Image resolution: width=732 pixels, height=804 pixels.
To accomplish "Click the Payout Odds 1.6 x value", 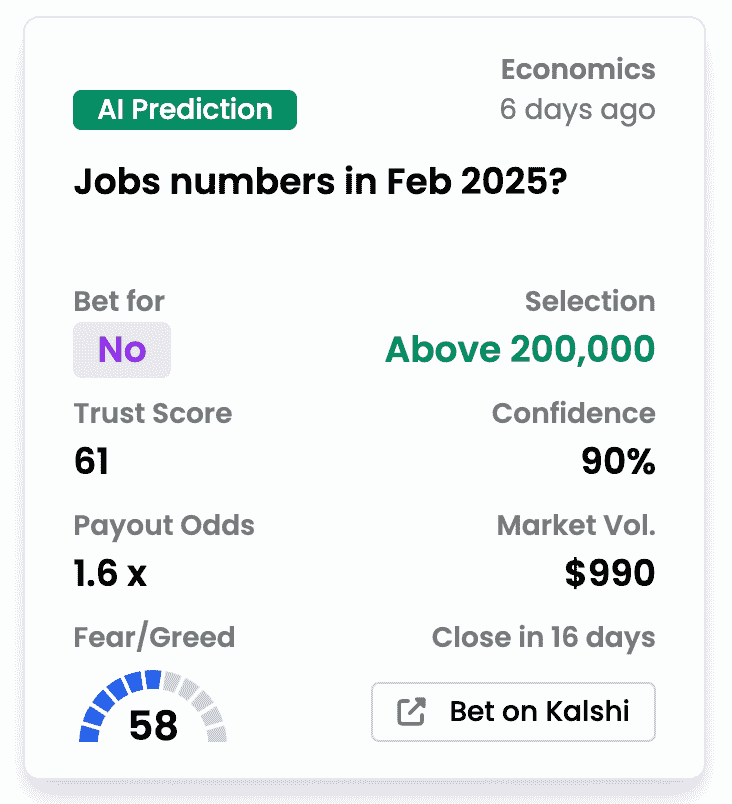I will (110, 573).
